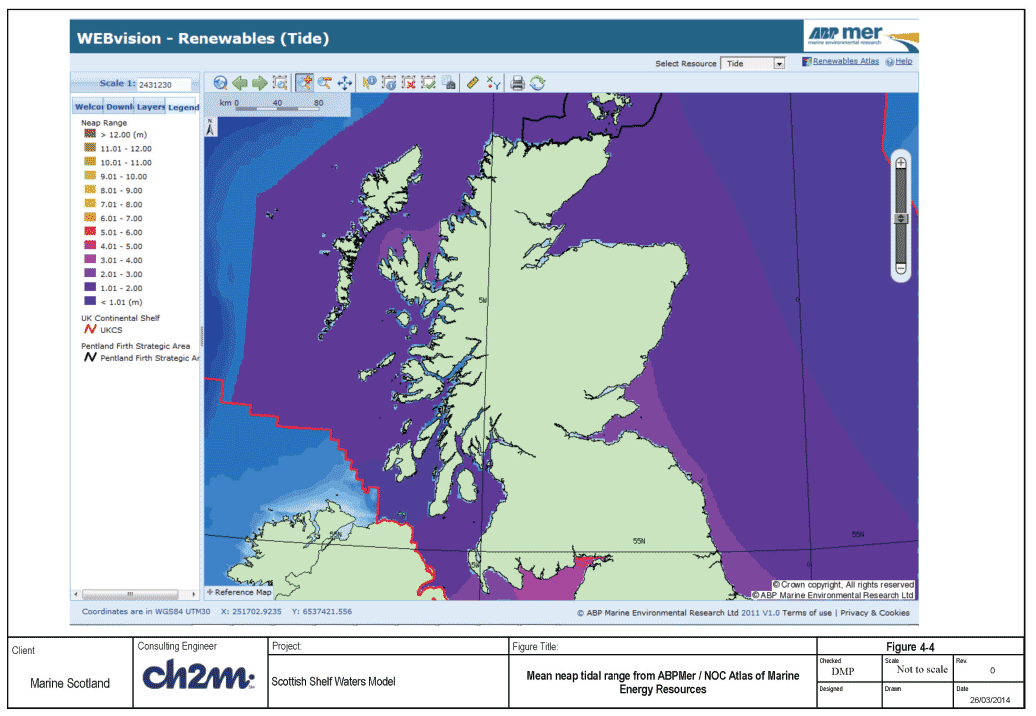Select the zoom-to-selection toolbar icon
Image resolution: width=1036 pixels, height=716 pixels.
pyautogui.click(x=280, y=83)
